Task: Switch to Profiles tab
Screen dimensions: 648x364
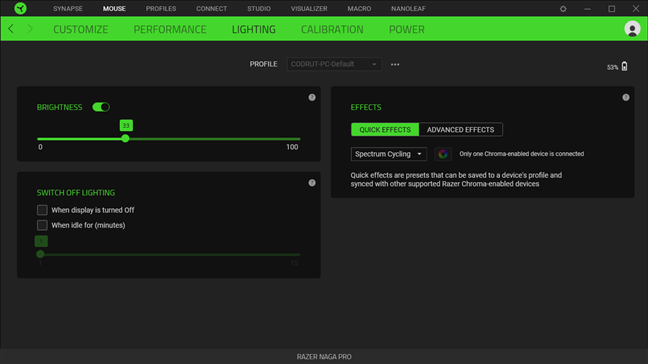Action: [x=161, y=9]
